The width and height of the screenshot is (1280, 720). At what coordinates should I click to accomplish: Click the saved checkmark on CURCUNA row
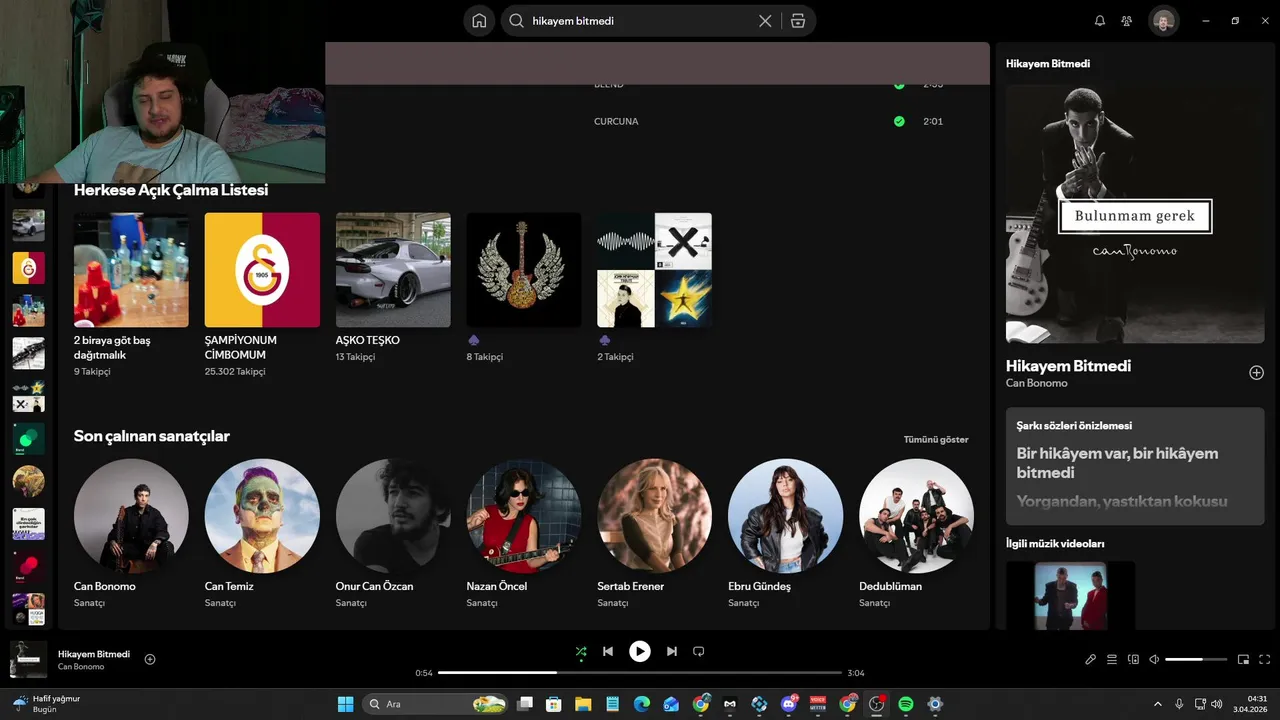click(x=899, y=121)
